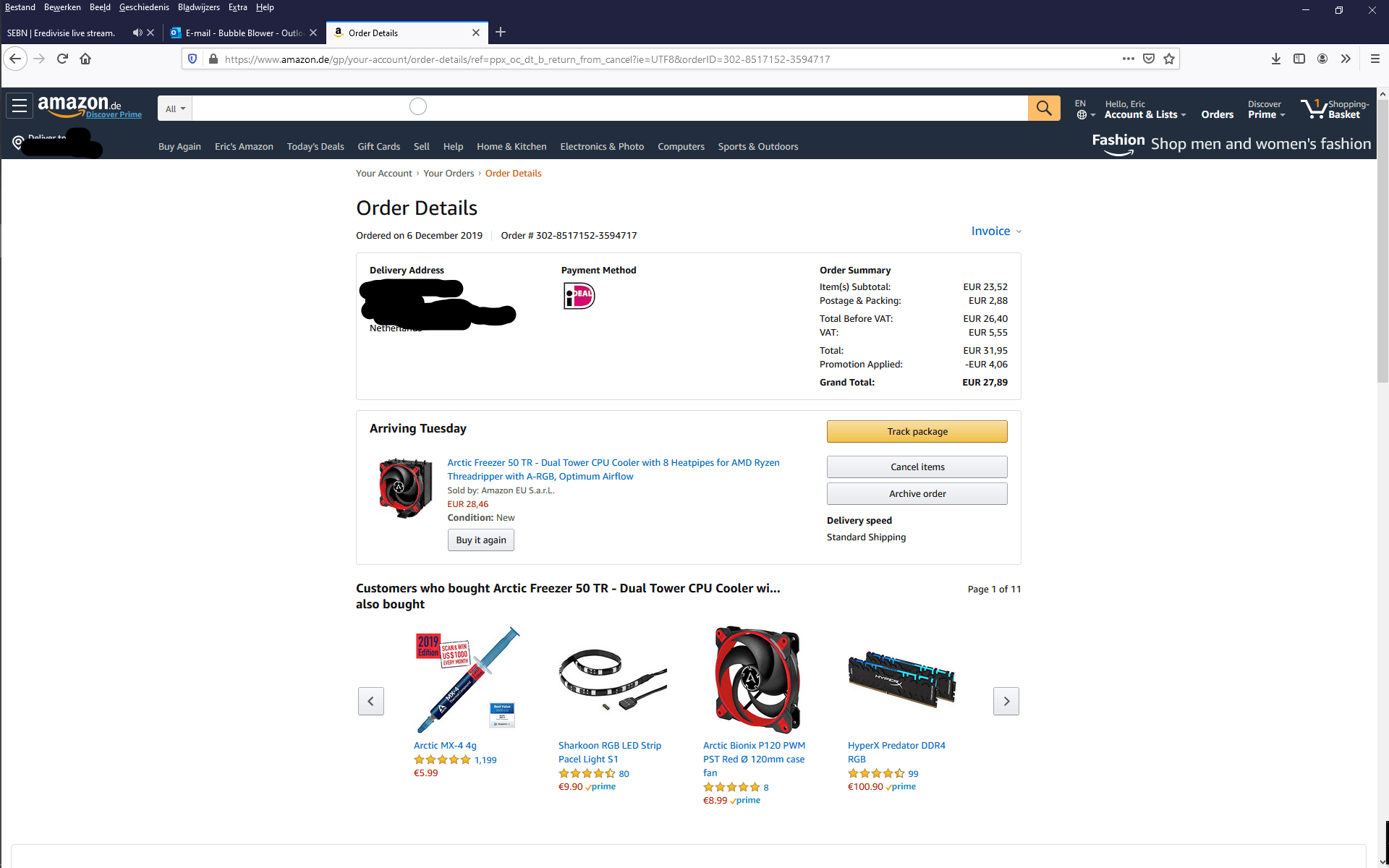1389x868 pixels.
Task: Open the Geschiedenis menu
Action: [x=144, y=7]
